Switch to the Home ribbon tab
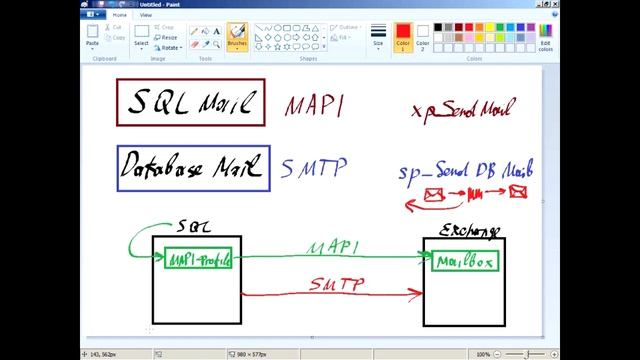This screenshot has height=360, width=640. click(120, 15)
